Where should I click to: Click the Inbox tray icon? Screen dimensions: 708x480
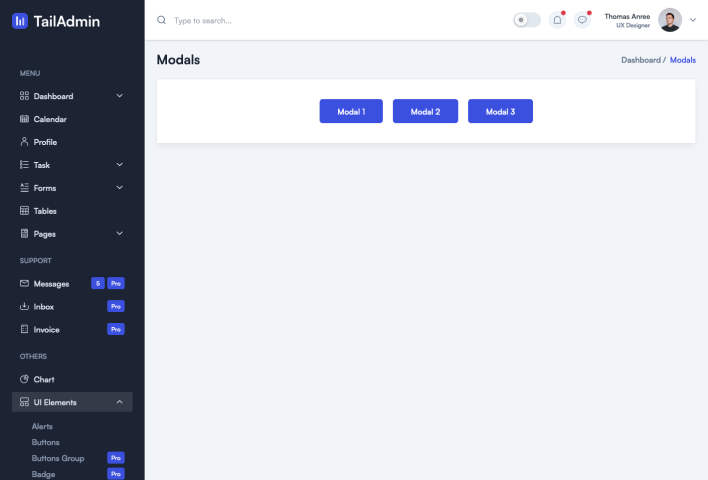click(25, 306)
